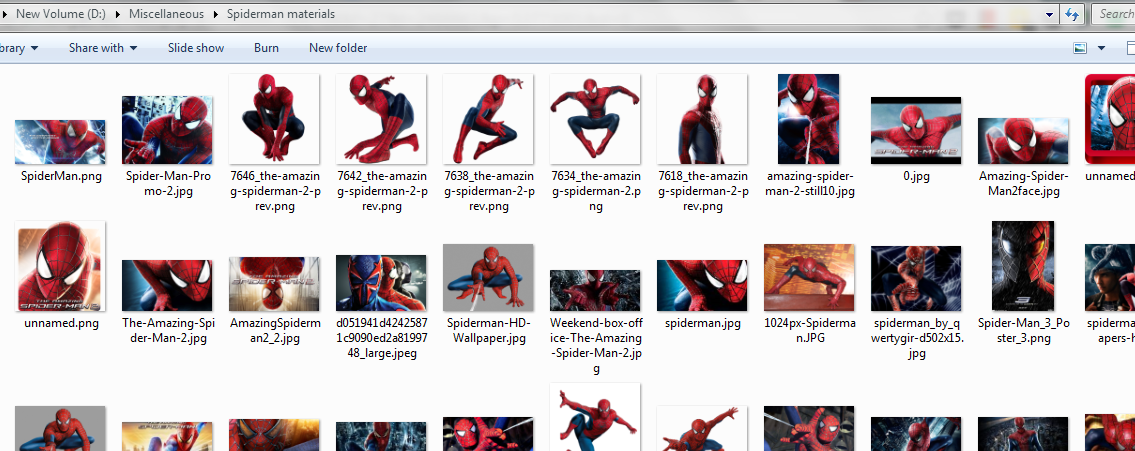Select Miscellaneous in the breadcrumb path

tap(166, 14)
